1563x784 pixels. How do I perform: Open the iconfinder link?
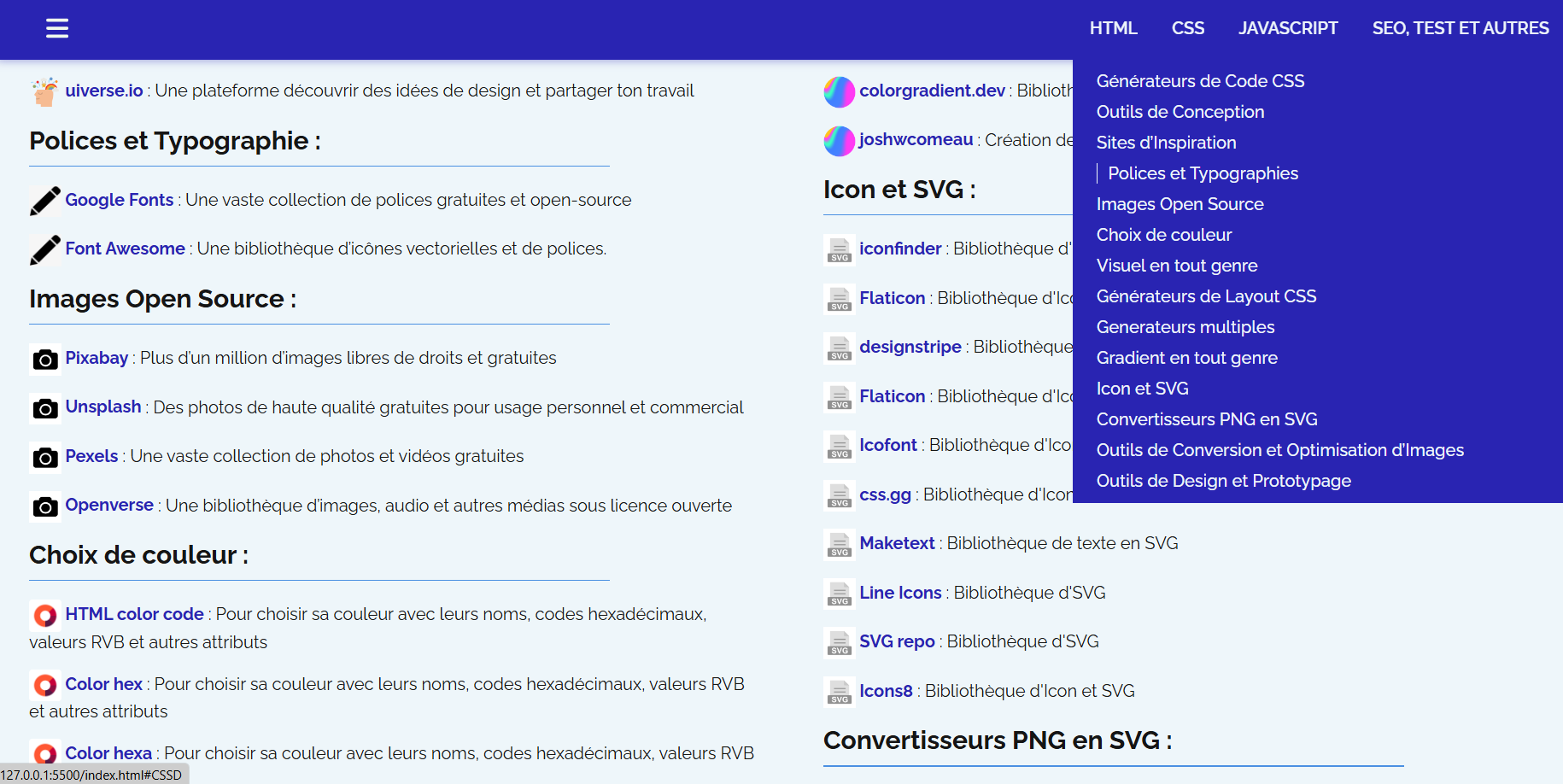click(900, 249)
